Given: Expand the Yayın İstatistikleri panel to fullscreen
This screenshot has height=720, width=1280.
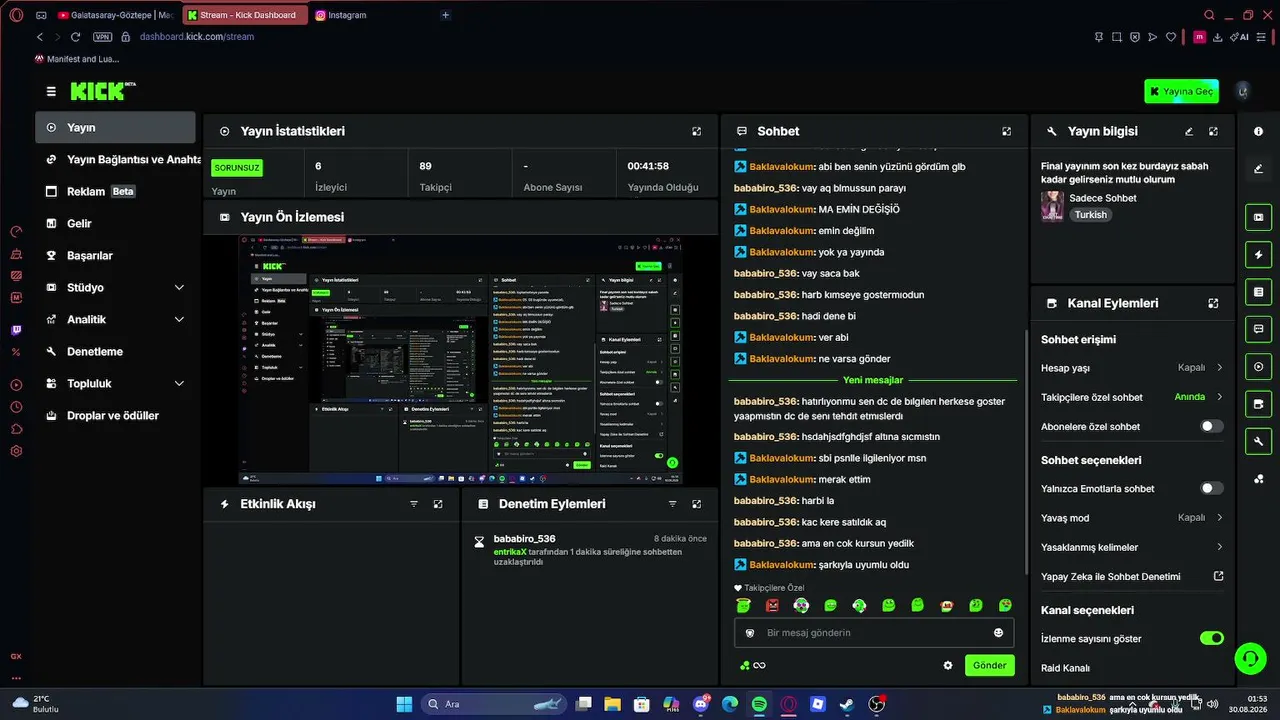Looking at the screenshot, I should (x=697, y=131).
